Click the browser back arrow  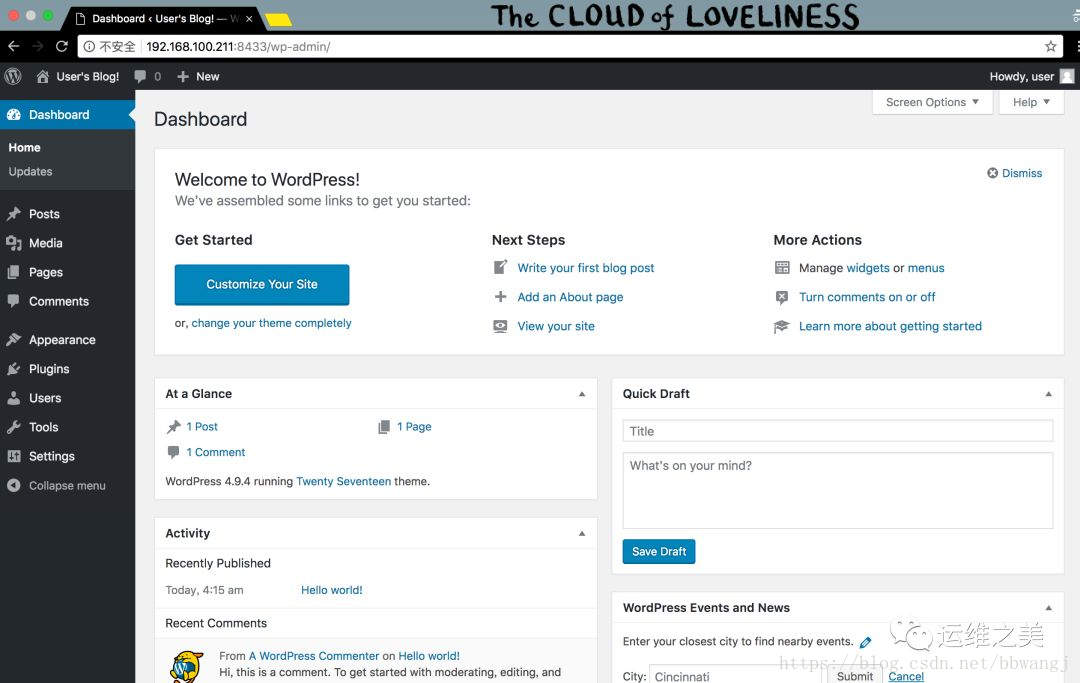[x=14, y=46]
